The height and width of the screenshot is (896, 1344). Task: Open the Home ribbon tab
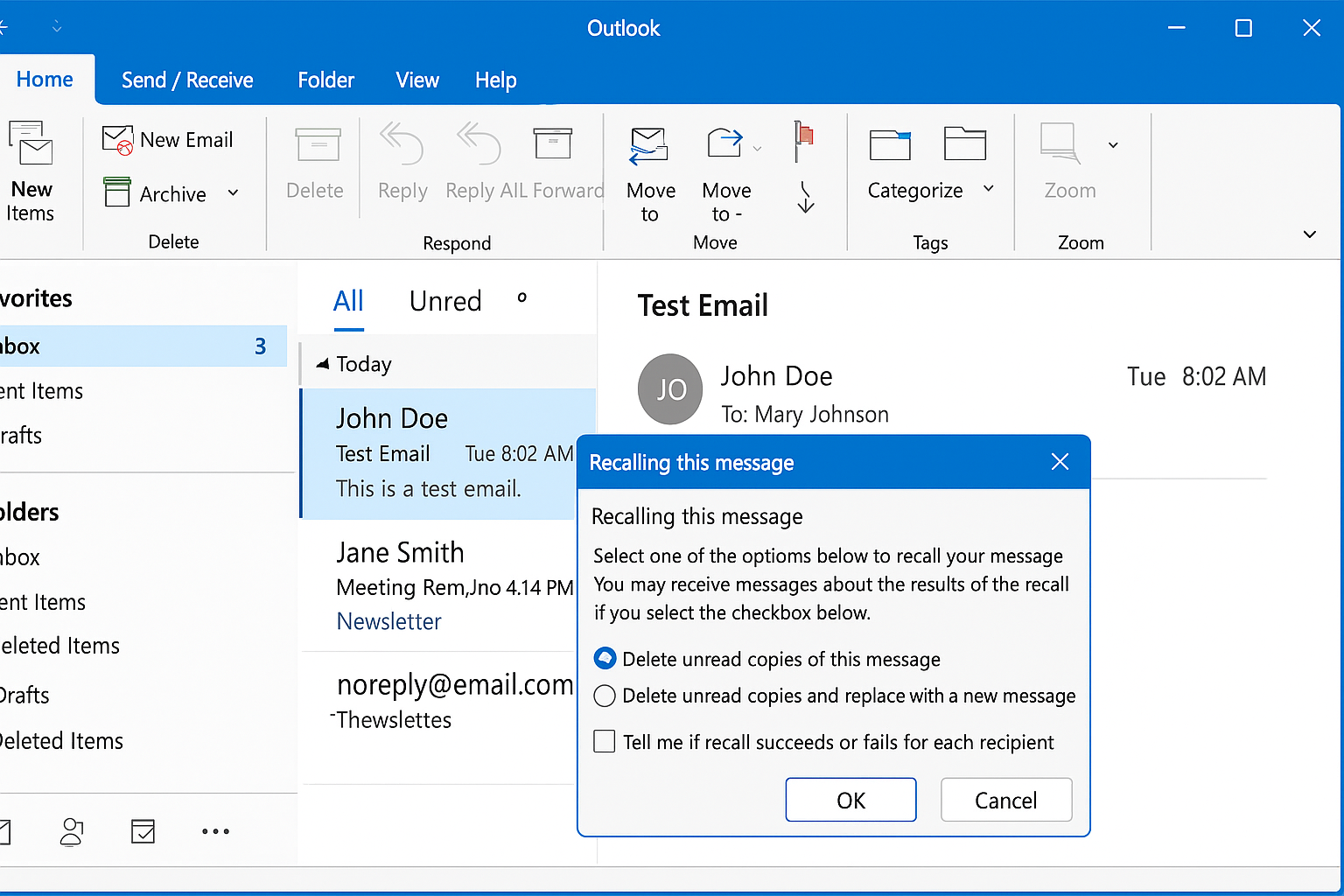[x=45, y=80]
